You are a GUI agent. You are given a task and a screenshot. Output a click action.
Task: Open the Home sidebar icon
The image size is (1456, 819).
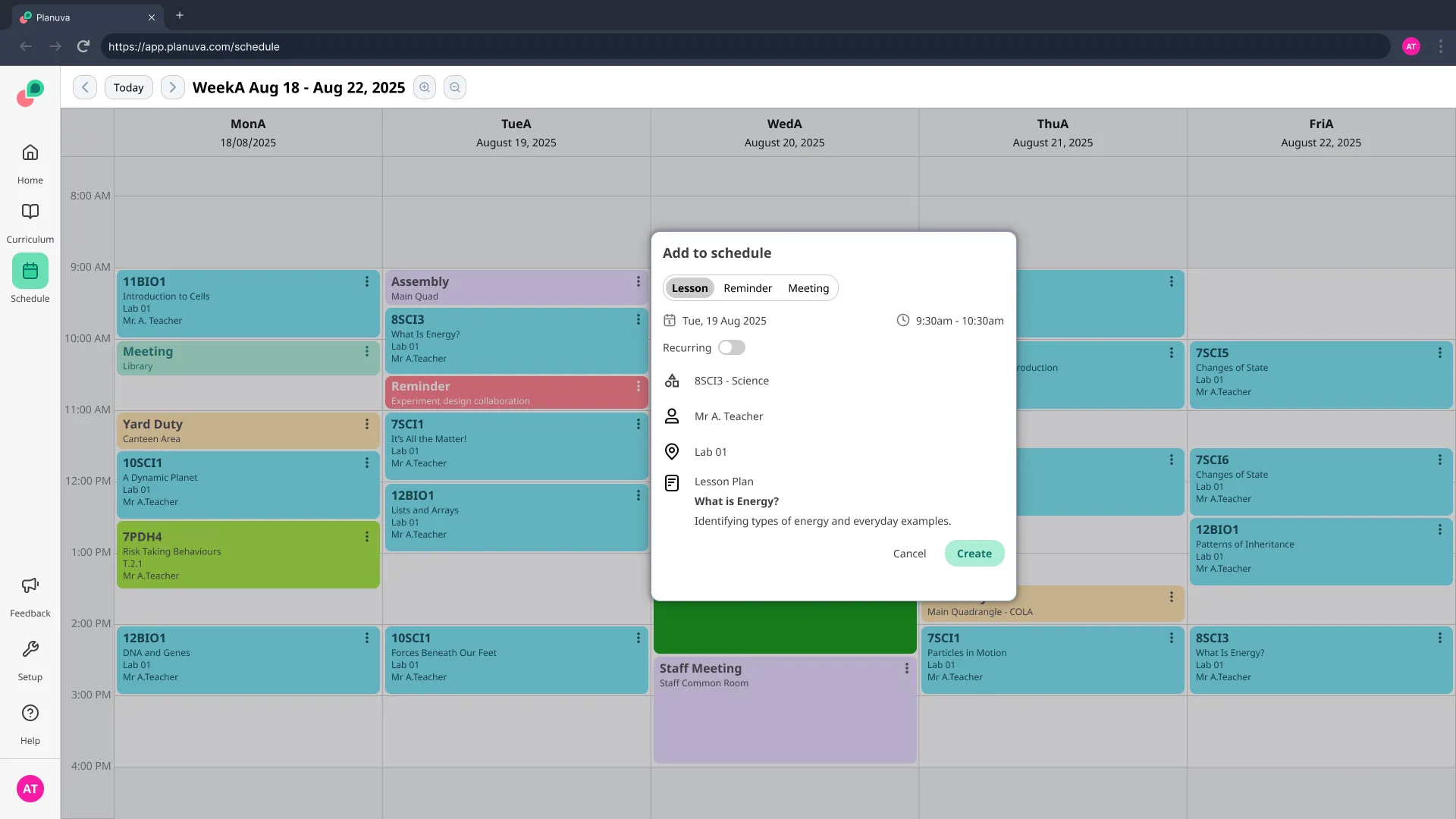click(x=30, y=153)
